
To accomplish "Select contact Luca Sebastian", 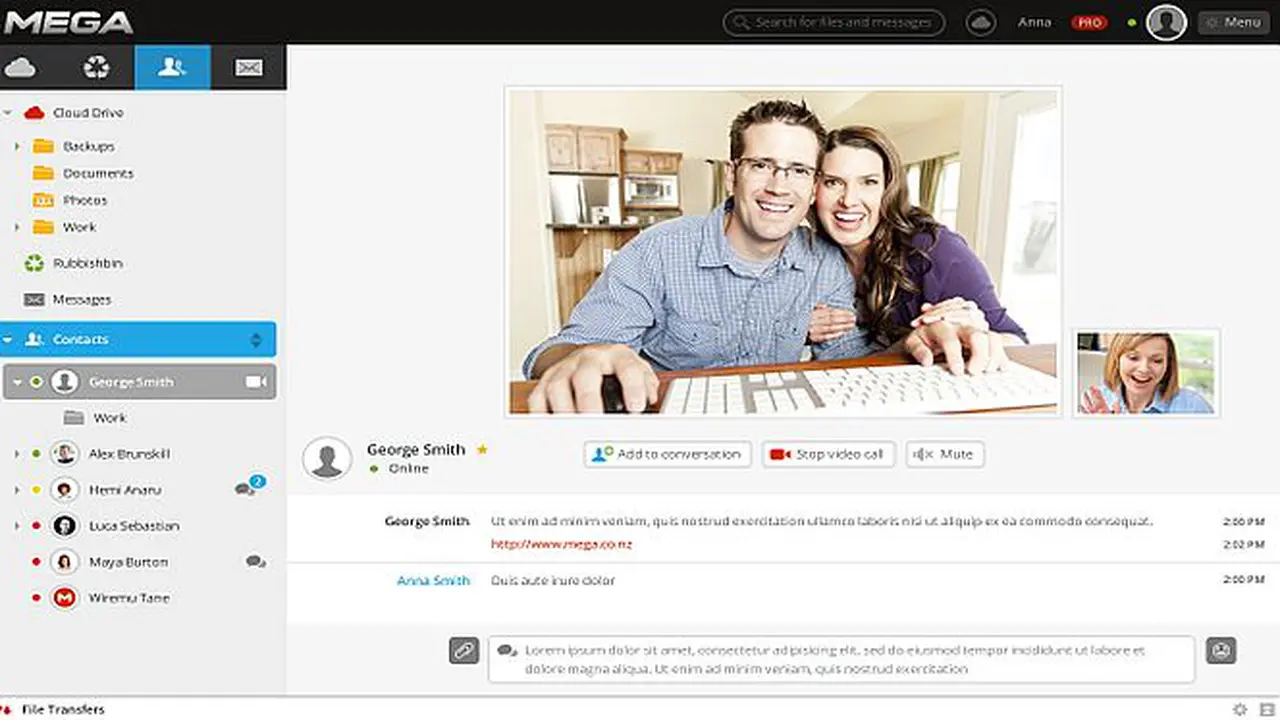I will coord(133,526).
